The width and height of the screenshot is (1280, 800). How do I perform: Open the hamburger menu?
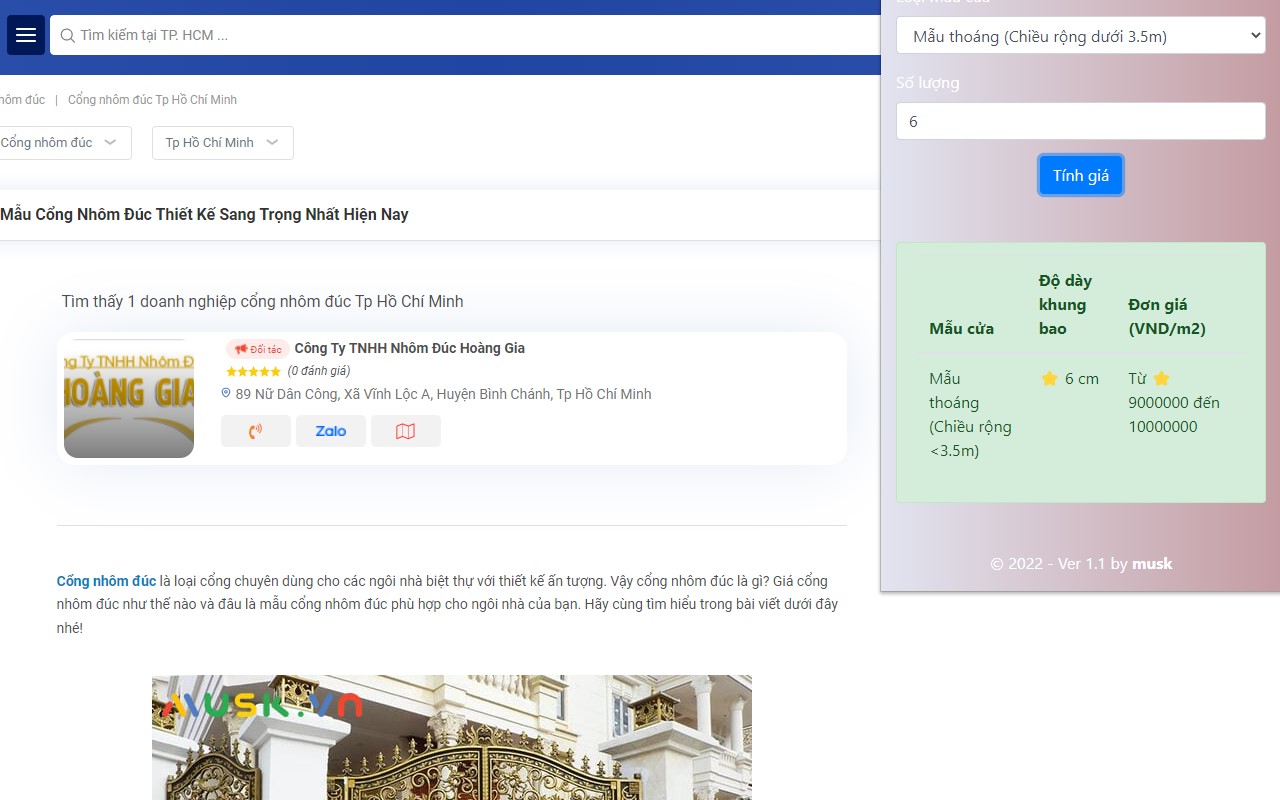pos(26,35)
